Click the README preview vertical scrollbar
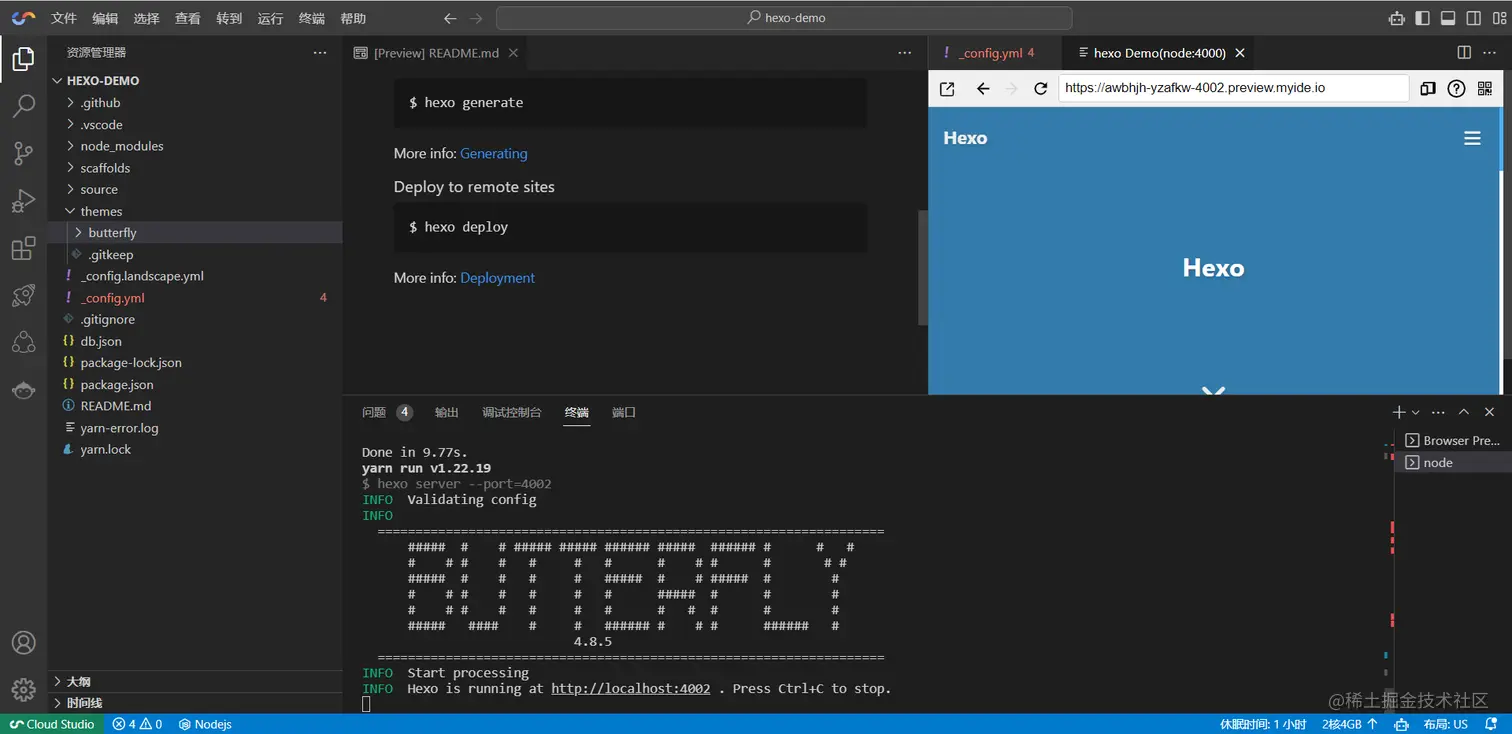 922,267
